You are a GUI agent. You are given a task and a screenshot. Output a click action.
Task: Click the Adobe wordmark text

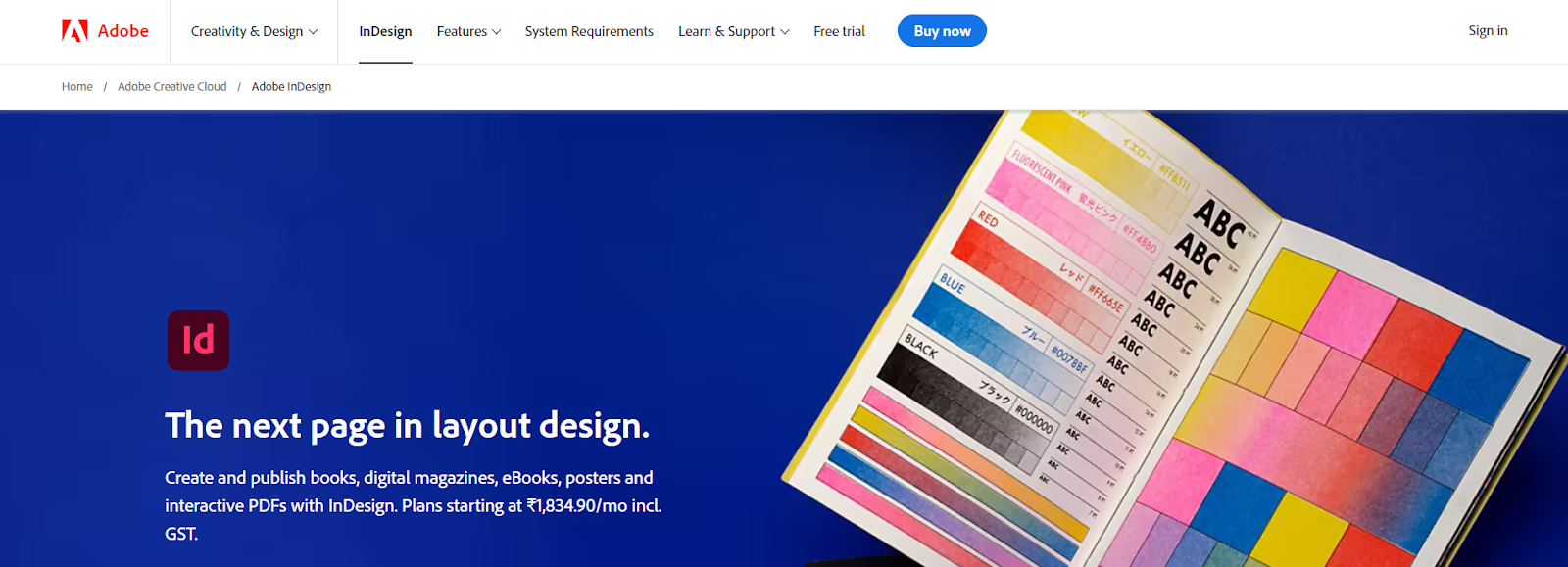(x=123, y=31)
